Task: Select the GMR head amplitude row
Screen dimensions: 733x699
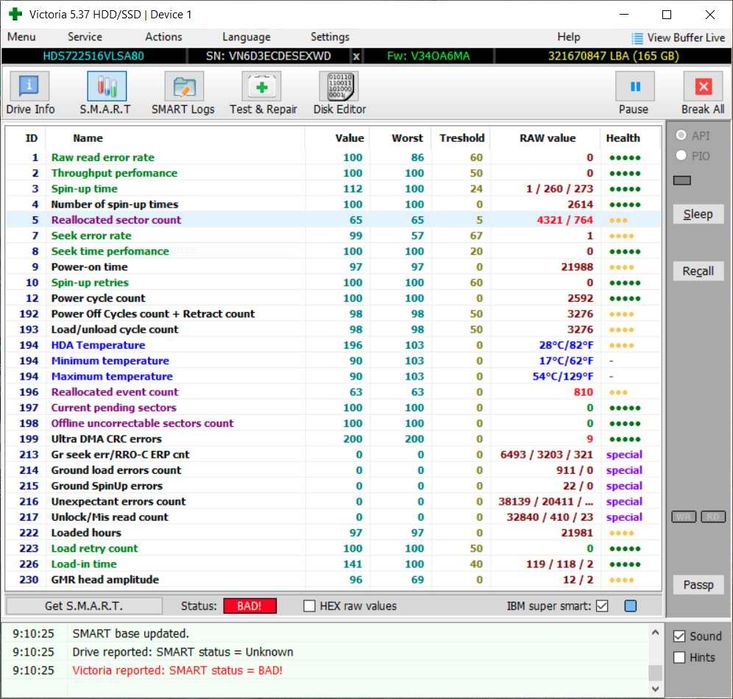Action: [x=333, y=580]
